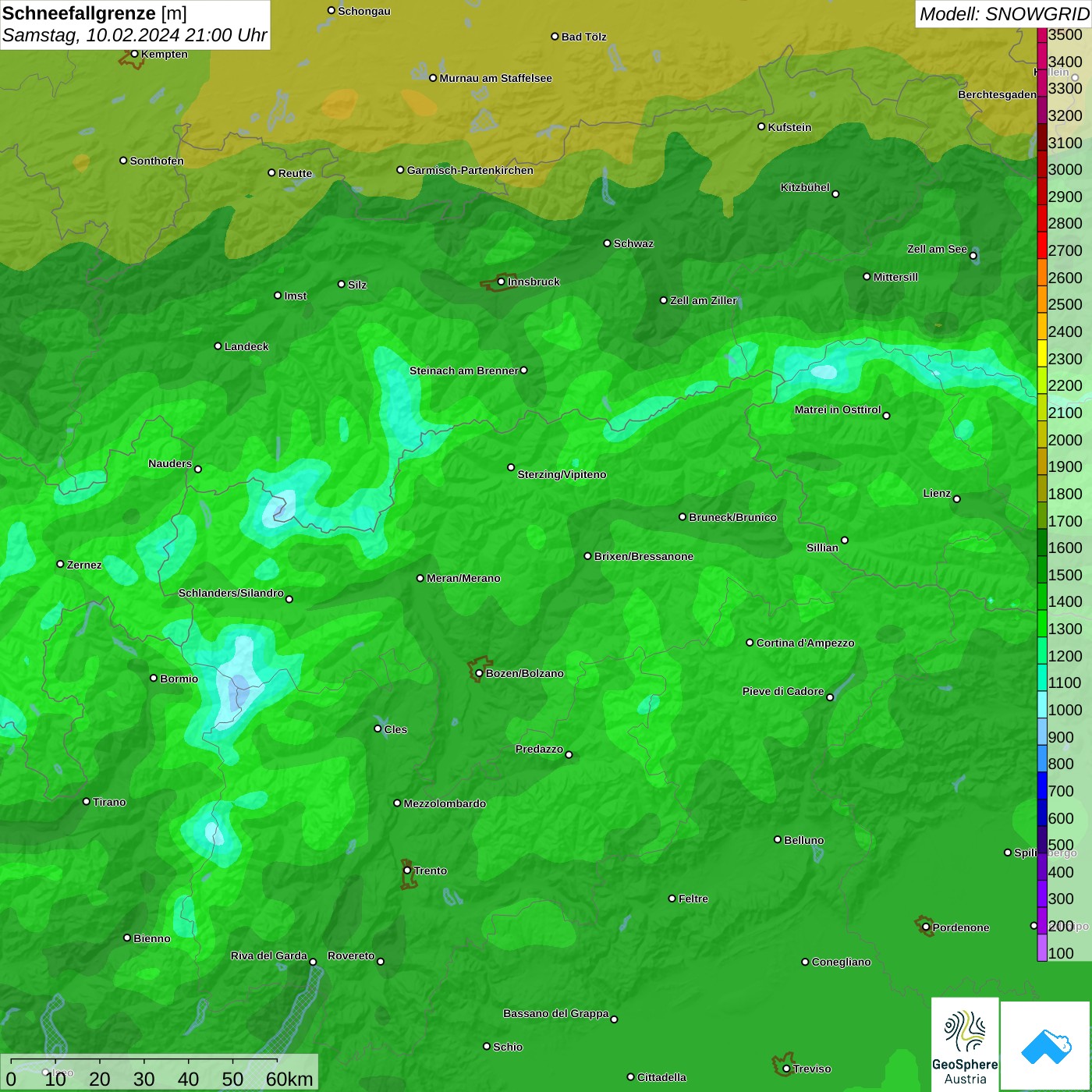Click the Cittadella label

[x=661, y=1077]
